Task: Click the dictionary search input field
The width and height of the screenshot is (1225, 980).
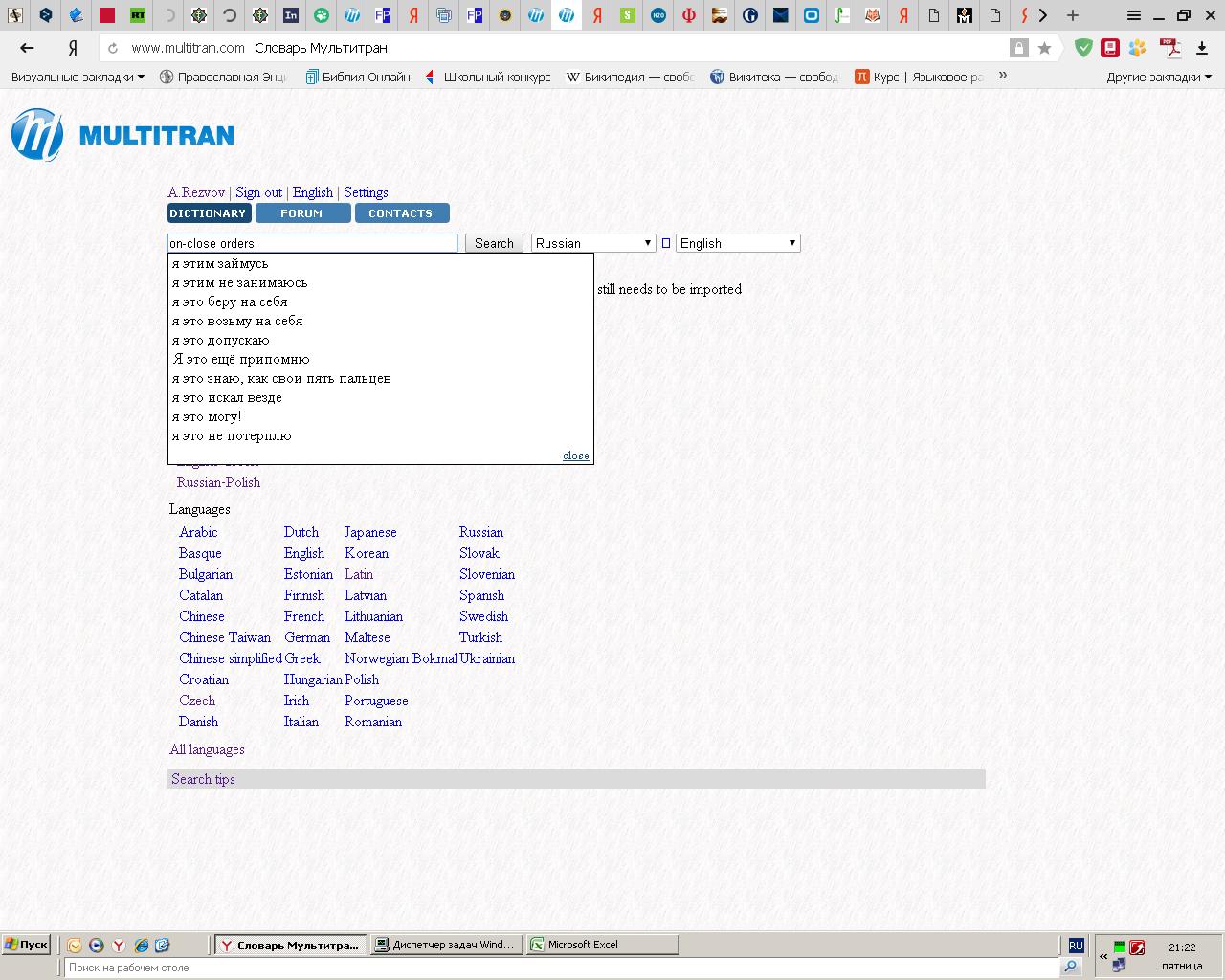Action: click(x=312, y=243)
